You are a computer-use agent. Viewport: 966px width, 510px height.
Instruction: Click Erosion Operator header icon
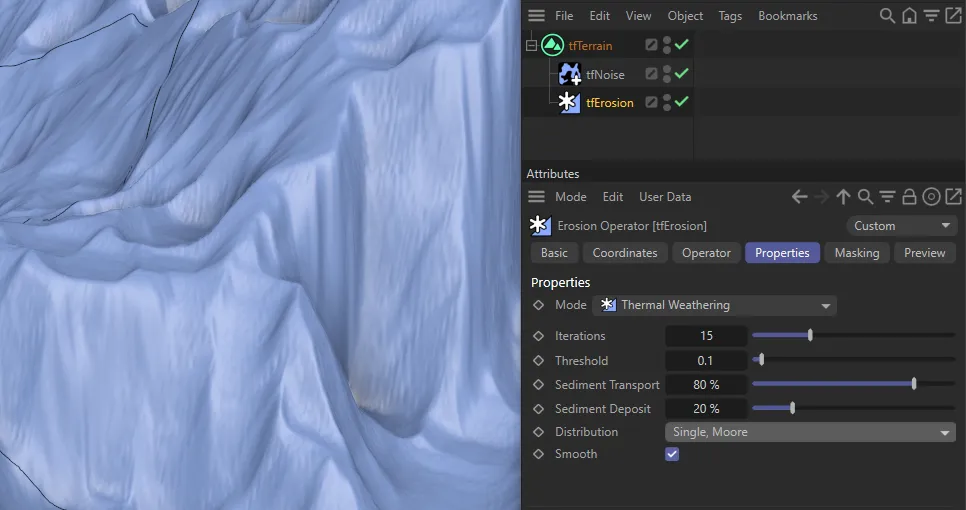540,225
